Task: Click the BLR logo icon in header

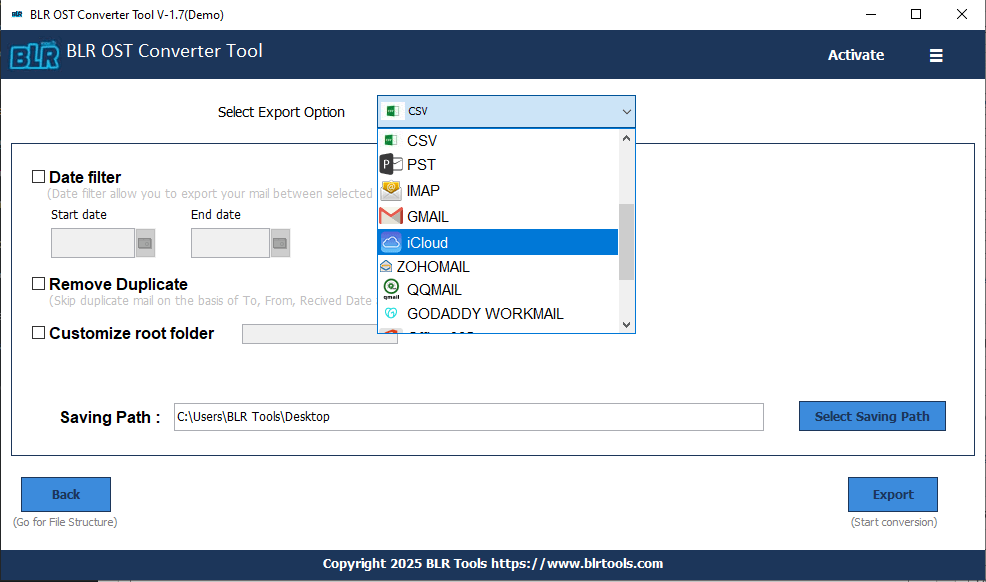Action: [35, 55]
